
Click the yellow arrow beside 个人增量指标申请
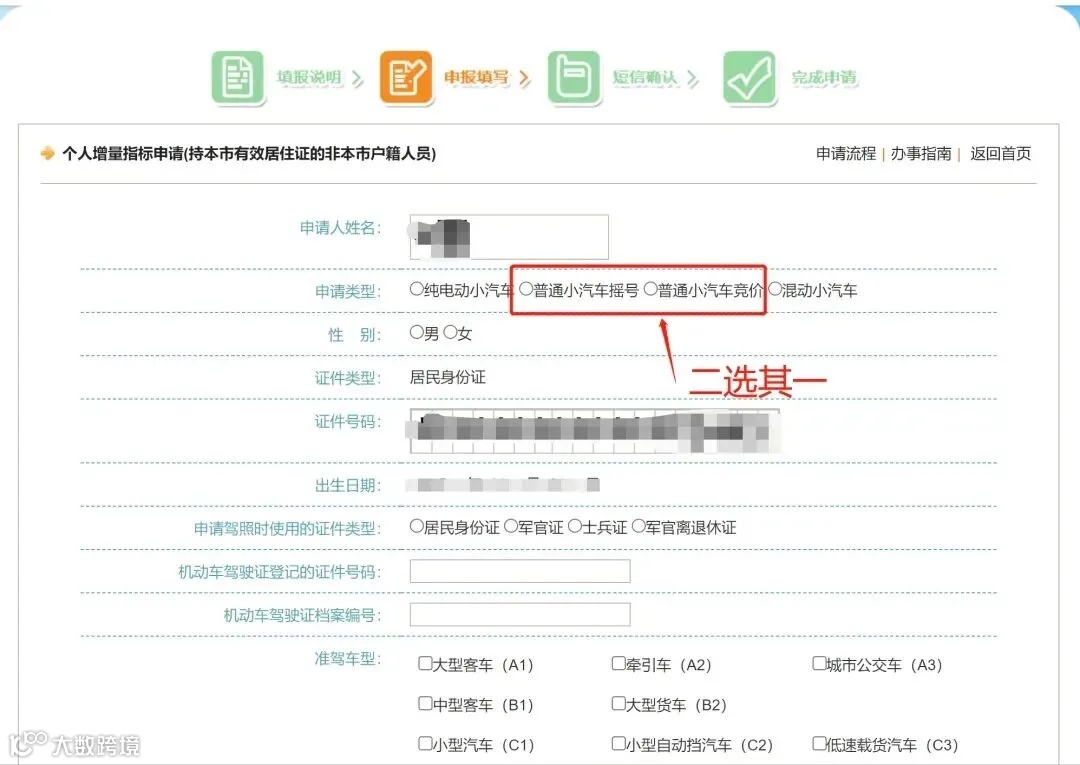[43, 153]
